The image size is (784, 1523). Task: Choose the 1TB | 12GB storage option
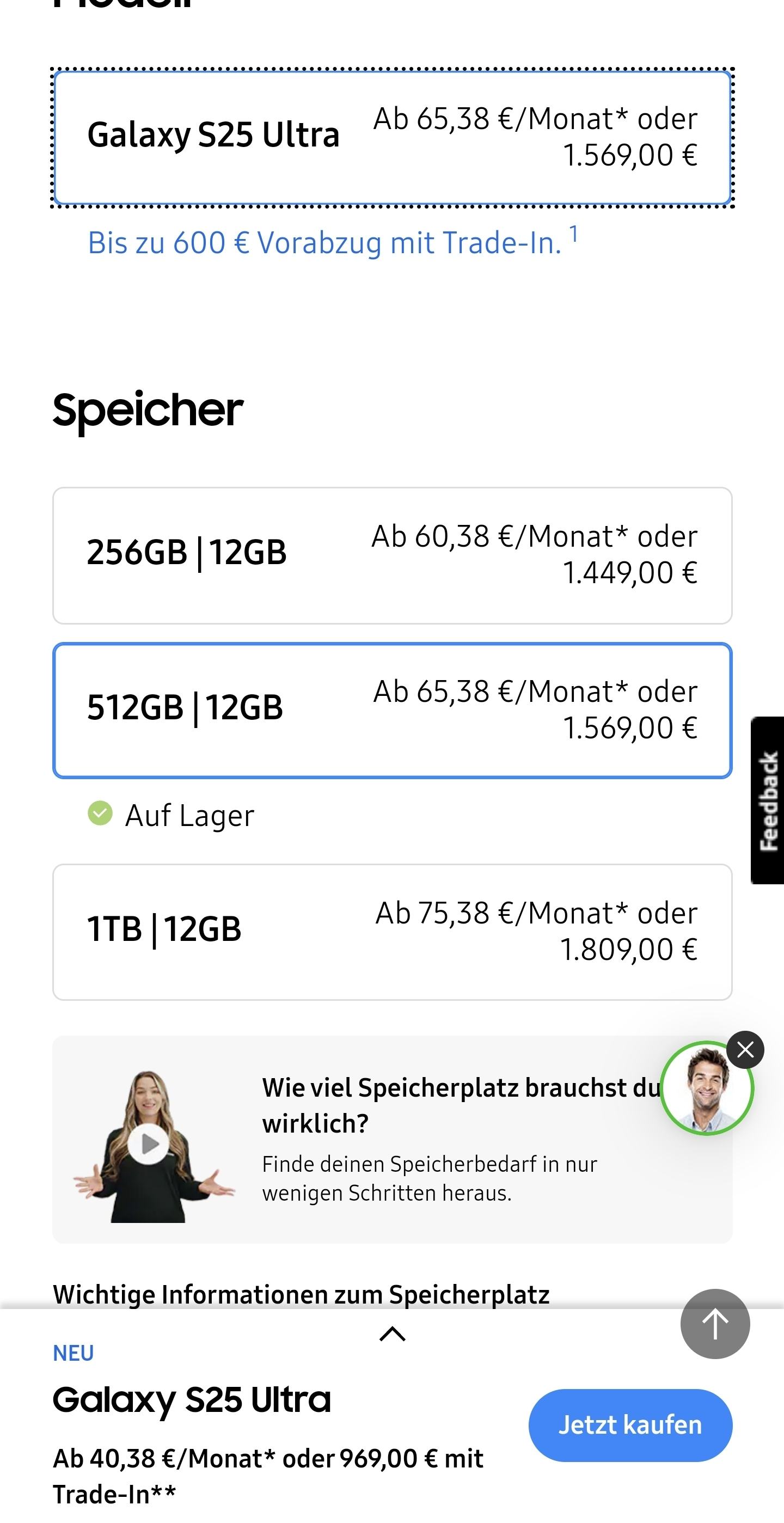tap(392, 932)
